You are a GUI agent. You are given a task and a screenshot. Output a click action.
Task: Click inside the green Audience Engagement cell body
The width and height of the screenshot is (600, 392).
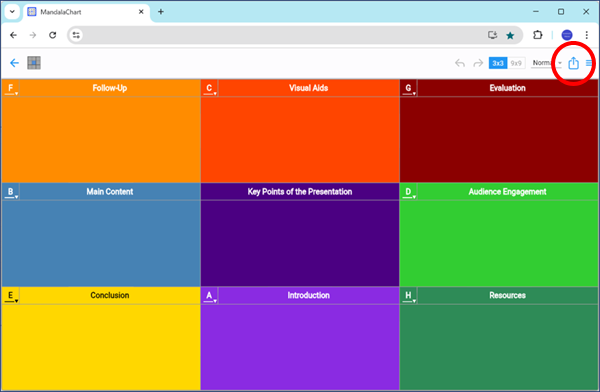(499, 243)
